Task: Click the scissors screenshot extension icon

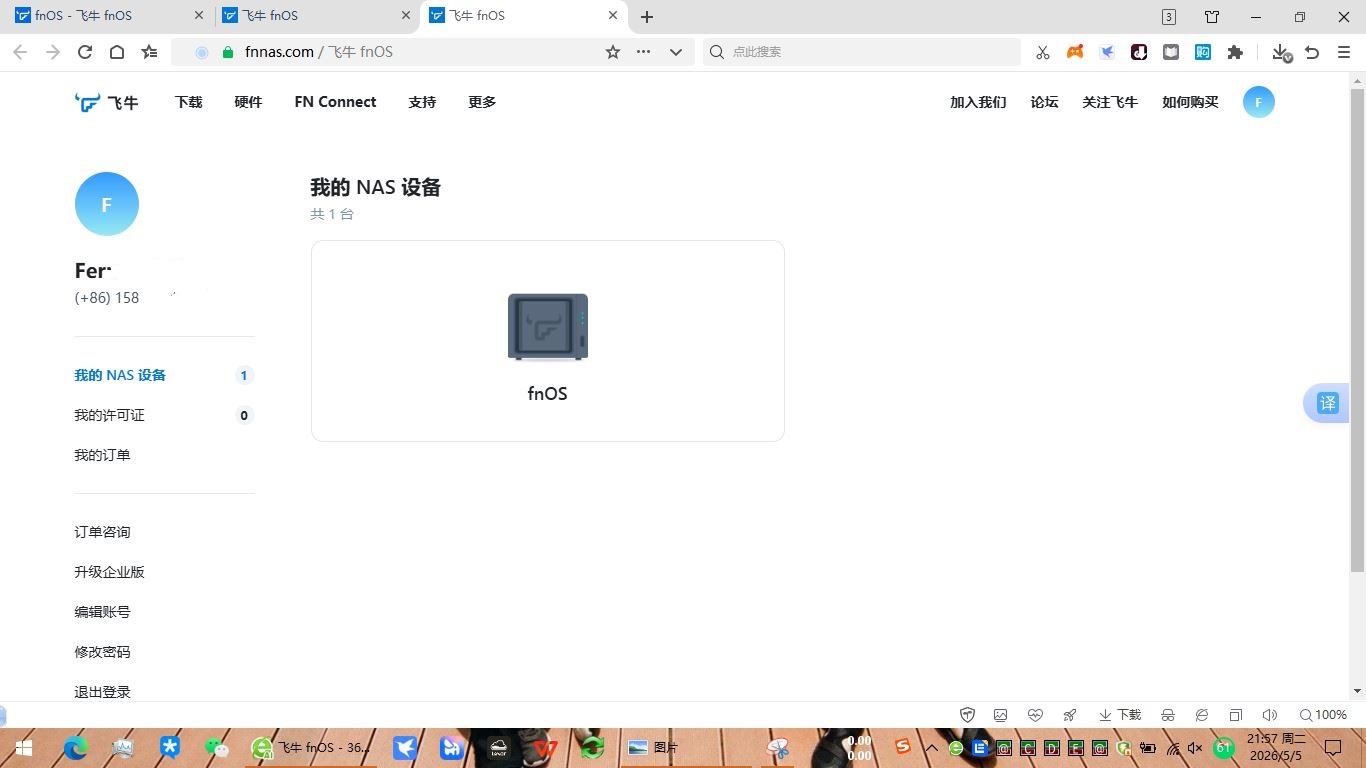Action: tap(1043, 52)
